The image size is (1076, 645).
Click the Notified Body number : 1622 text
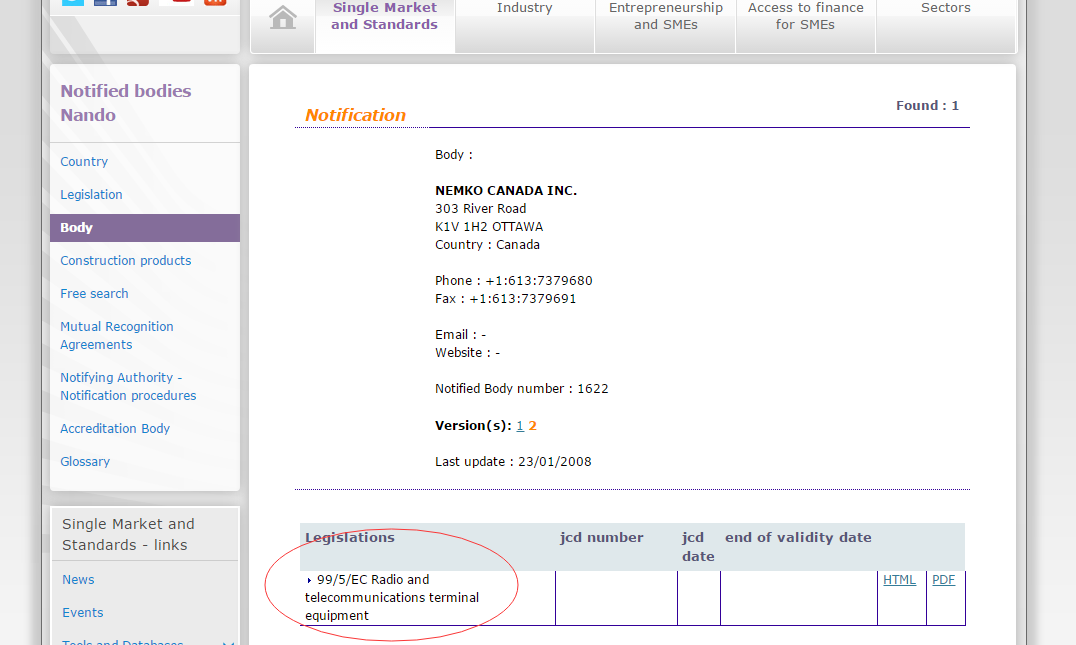[x=522, y=388]
